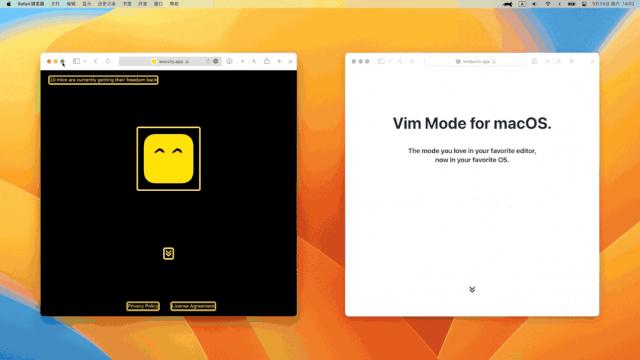The width and height of the screenshot is (640, 360).
Task: Expand the sidebar dropdown arrow in left Safari window
Action: (85, 61)
